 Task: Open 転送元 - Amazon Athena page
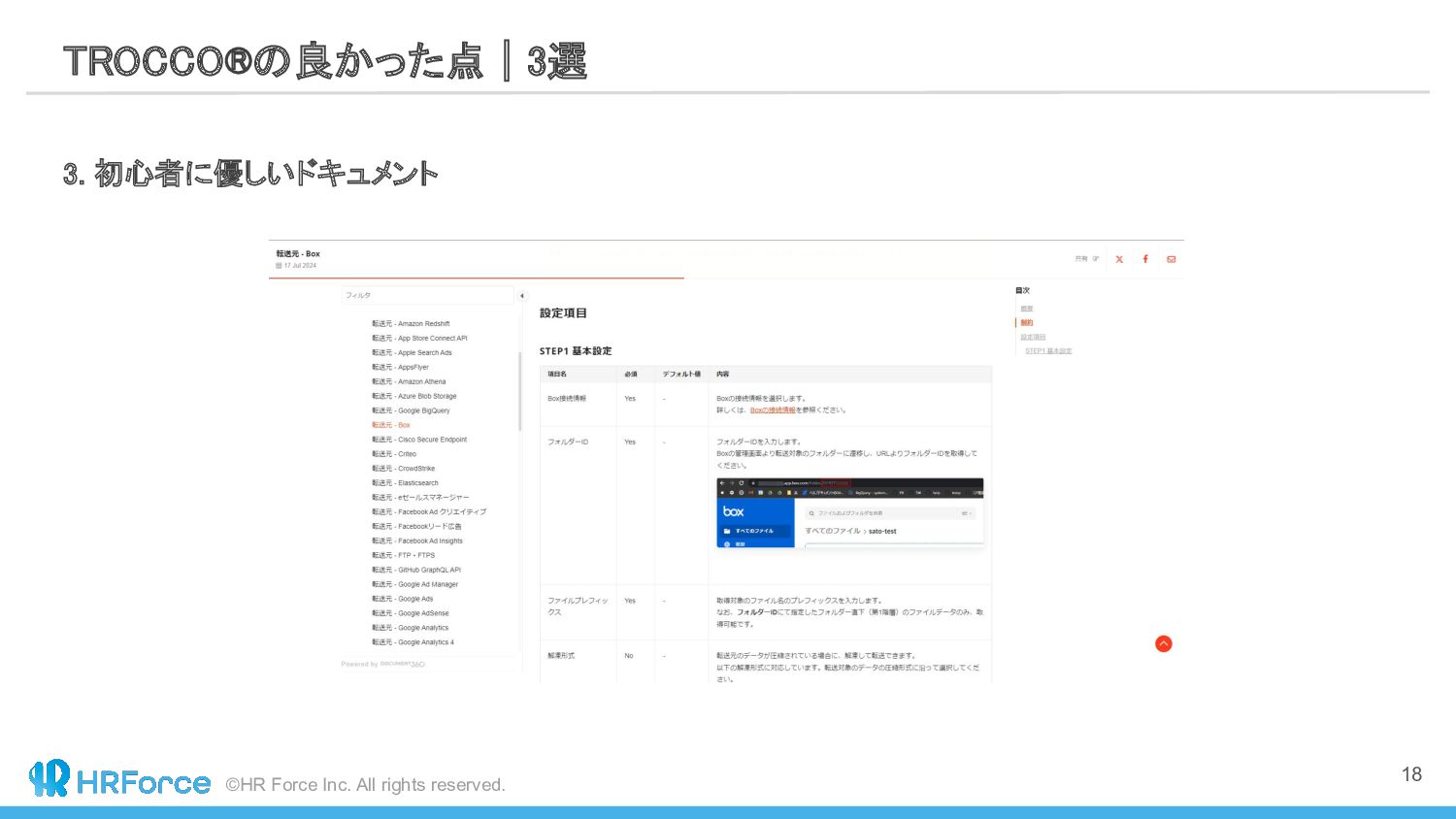click(409, 382)
